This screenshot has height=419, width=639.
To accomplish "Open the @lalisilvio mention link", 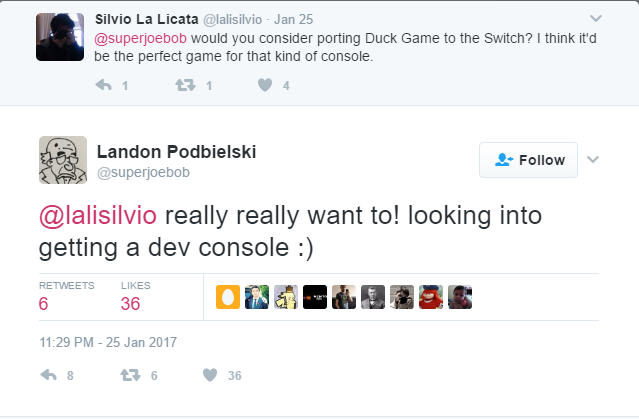I will [x=98, y=215].
